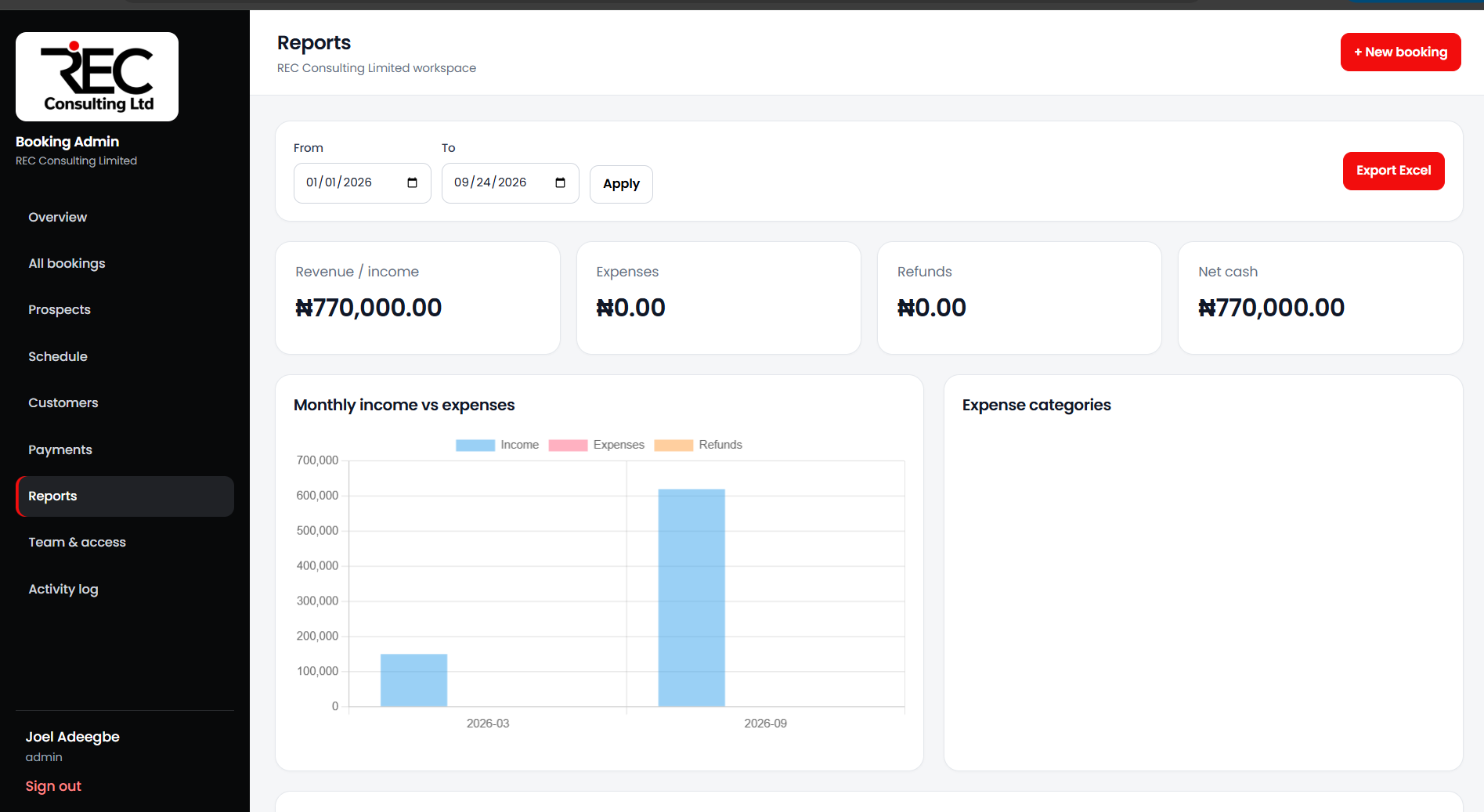Apply the selected date range

click(621, 184)
